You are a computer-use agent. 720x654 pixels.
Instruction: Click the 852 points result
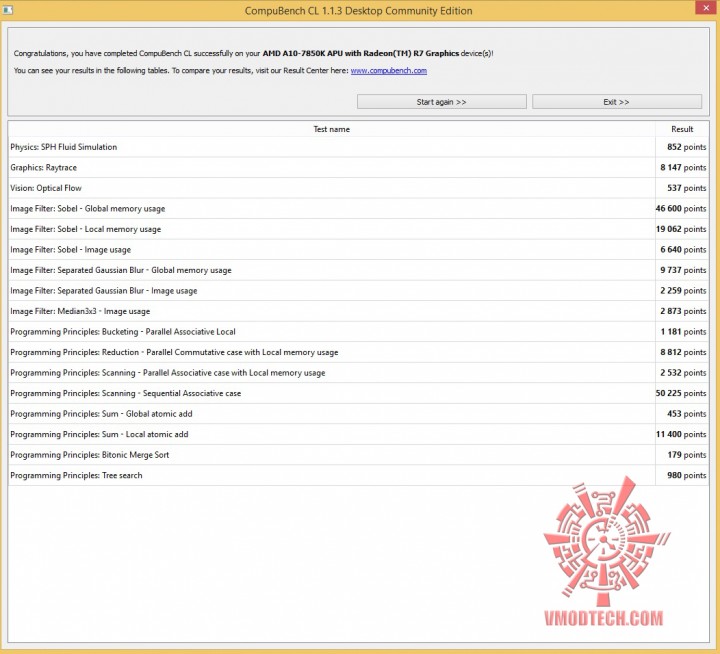click(686, 147)
